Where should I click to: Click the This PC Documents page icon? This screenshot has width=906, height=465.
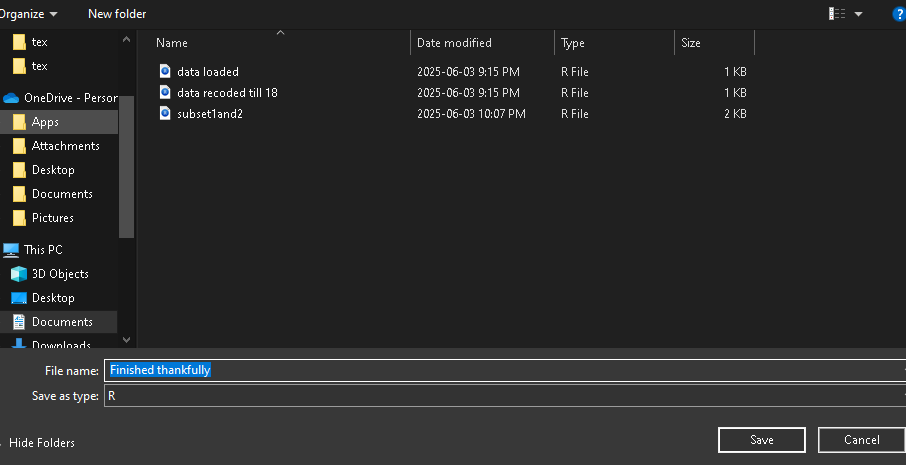point(19,322)
